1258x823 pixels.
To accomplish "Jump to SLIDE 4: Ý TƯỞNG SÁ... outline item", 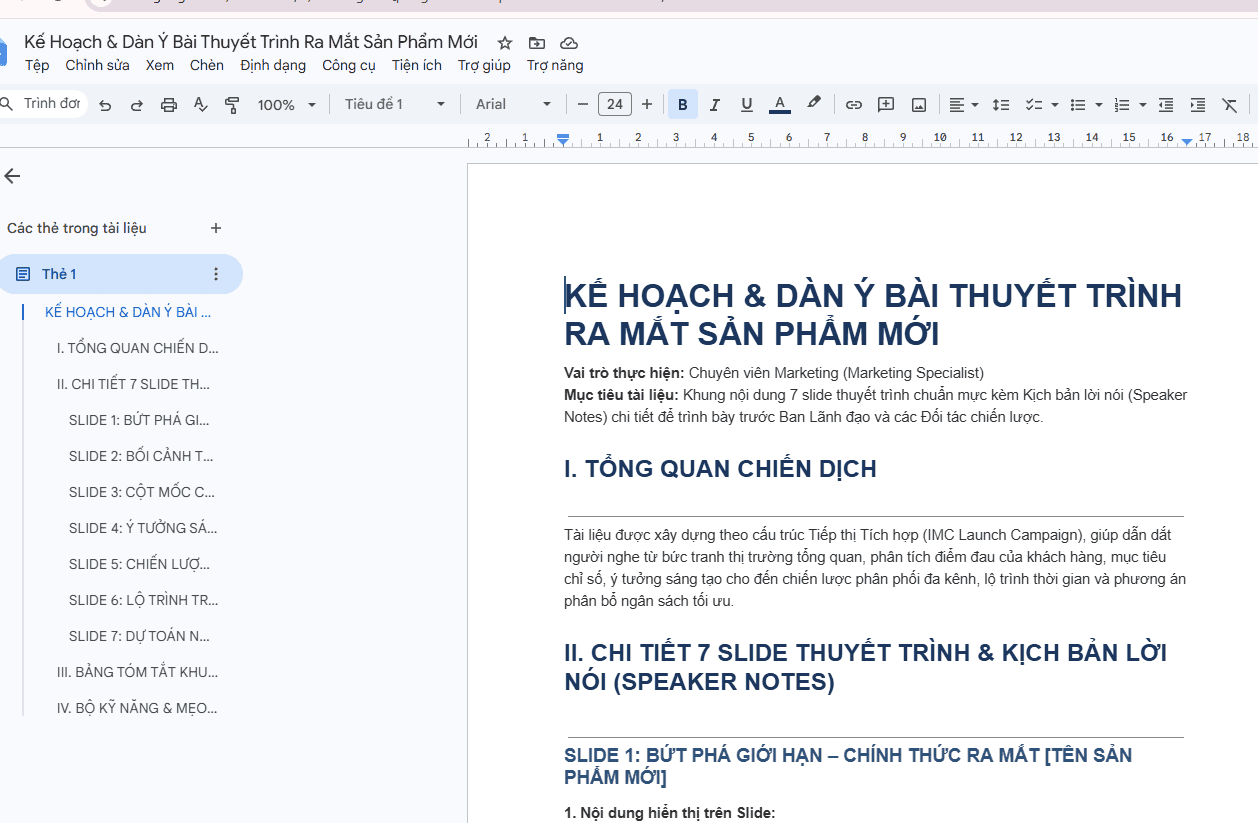I will pyautogui.click(x=143, y=528).
